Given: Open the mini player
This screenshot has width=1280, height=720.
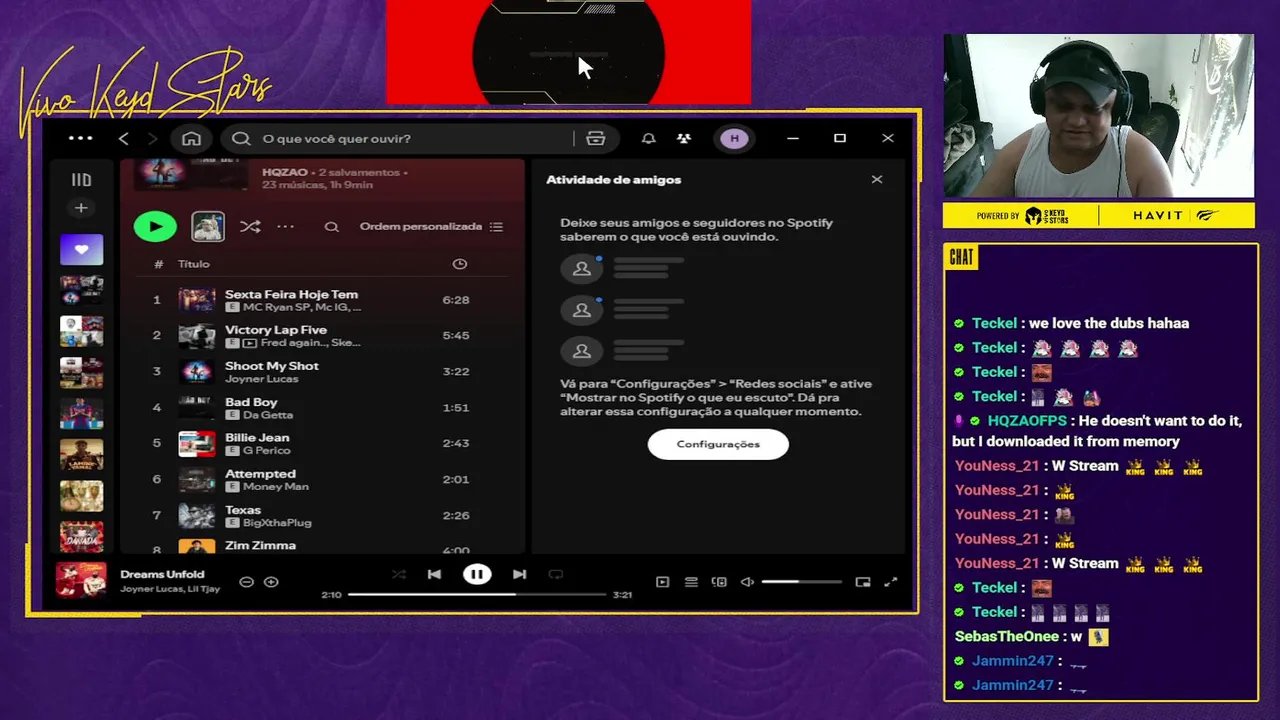Looking at the screenshot, I should (x=863, y=582).
